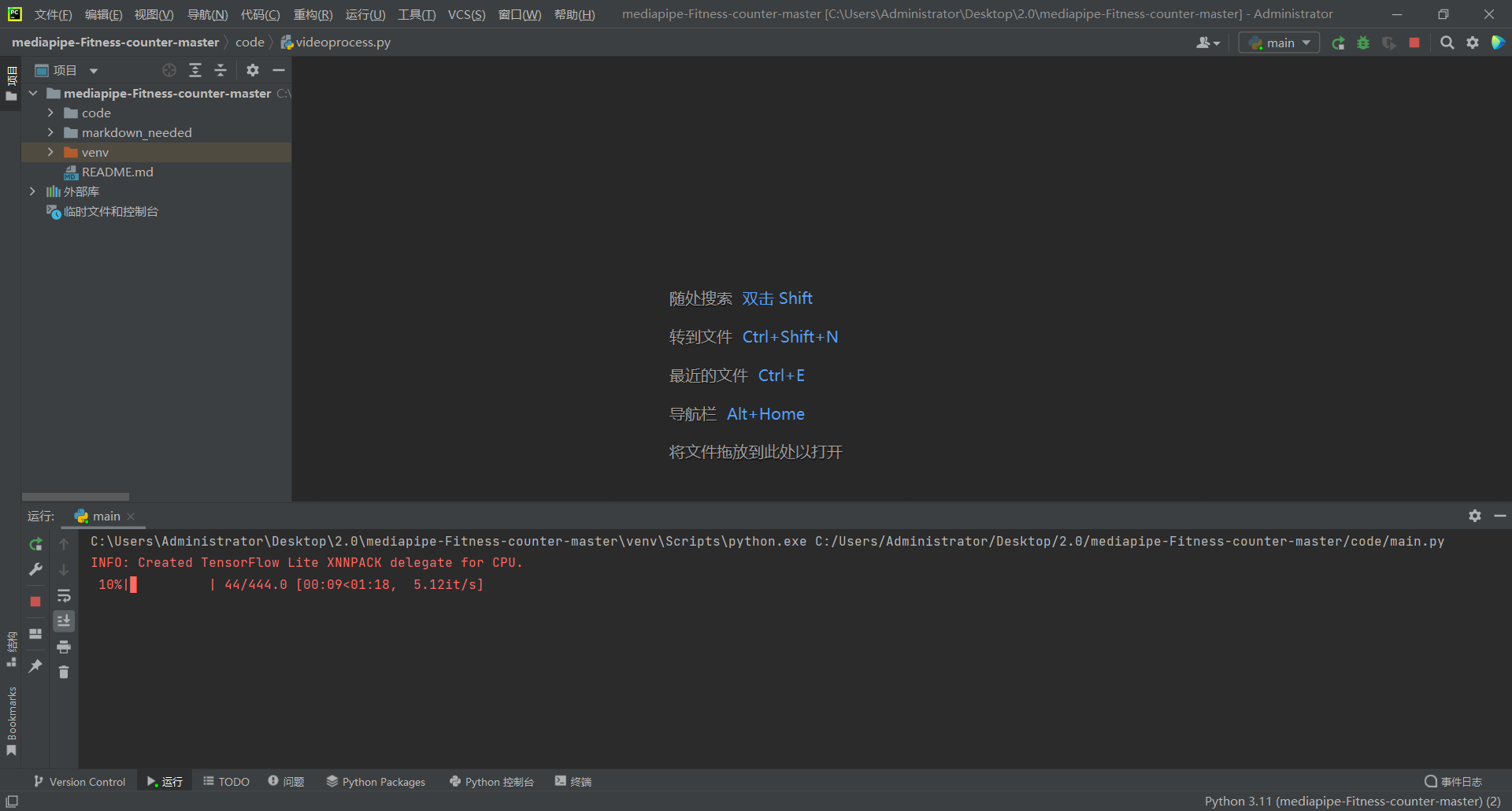Click the JetBrains Toolbox icon at top right
Image resolution: width=1512 pixels, height=811 pixels.
pyautogui.click(x=1498, y=43)
